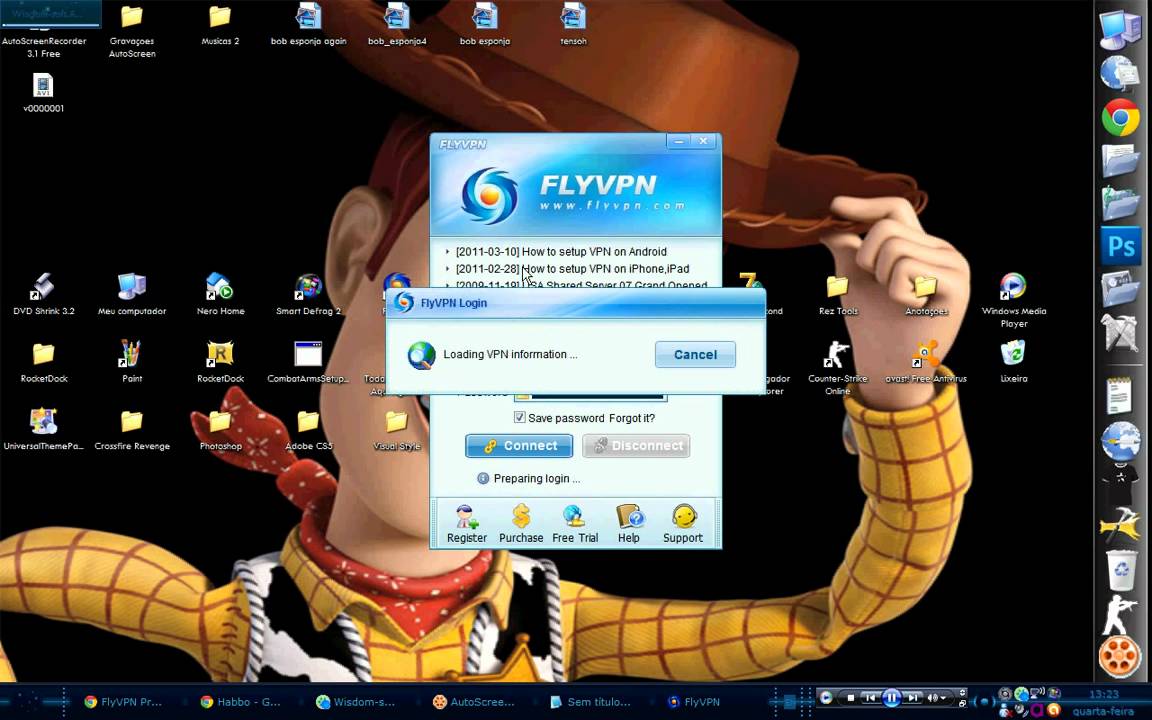Click the Support smiley icon

click(x=683, y=525)
